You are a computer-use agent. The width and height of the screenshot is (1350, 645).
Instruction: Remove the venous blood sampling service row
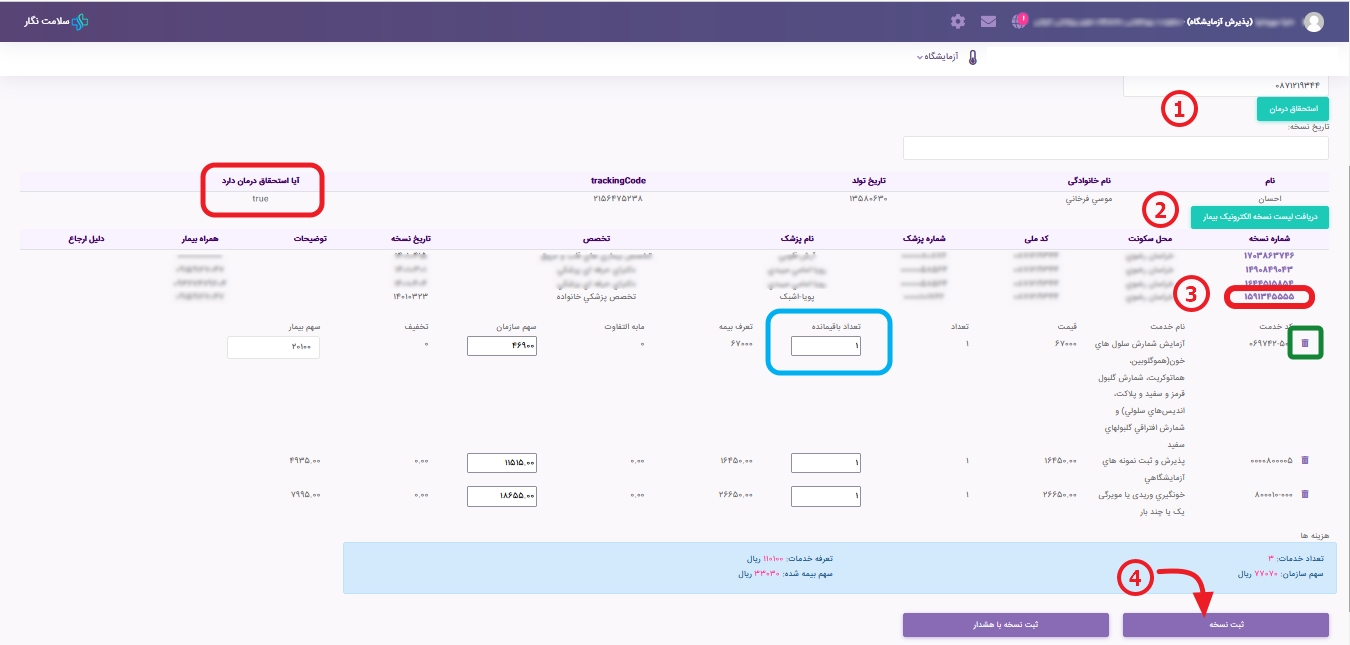[1304, 494]
